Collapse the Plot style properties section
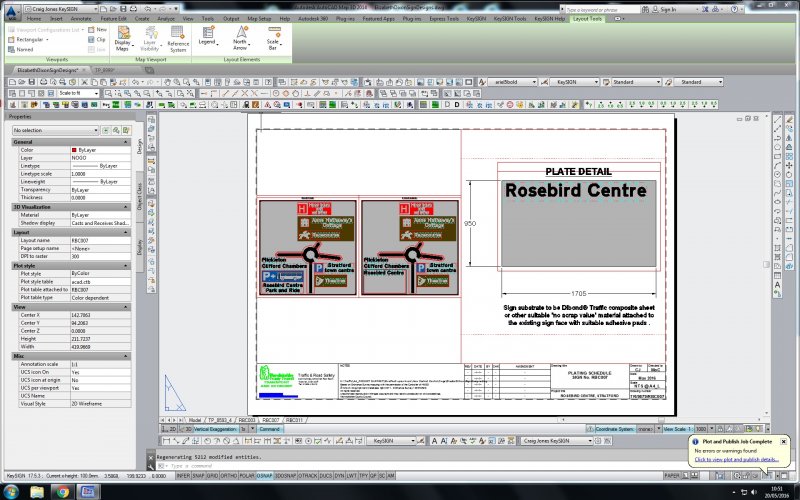 [x=126, y=266]
